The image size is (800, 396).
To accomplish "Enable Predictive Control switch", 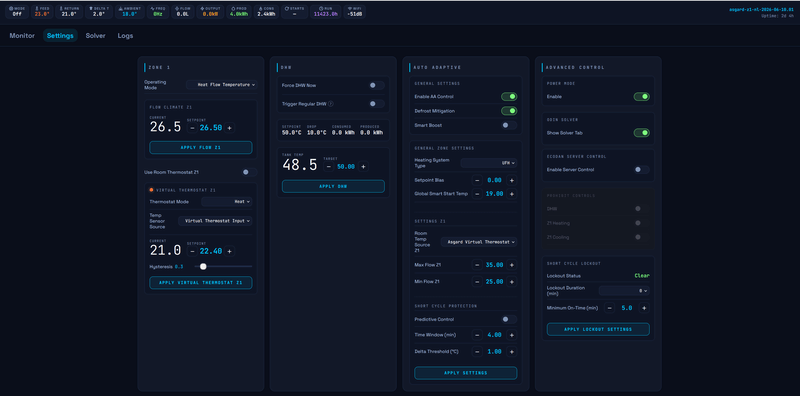I will point(509,319).
